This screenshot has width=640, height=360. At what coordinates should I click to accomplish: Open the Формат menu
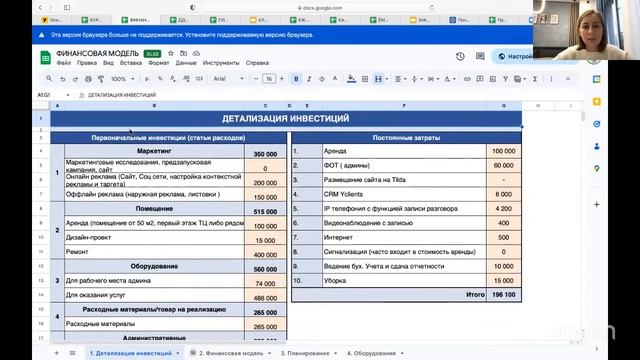click(x=159, y=63)
